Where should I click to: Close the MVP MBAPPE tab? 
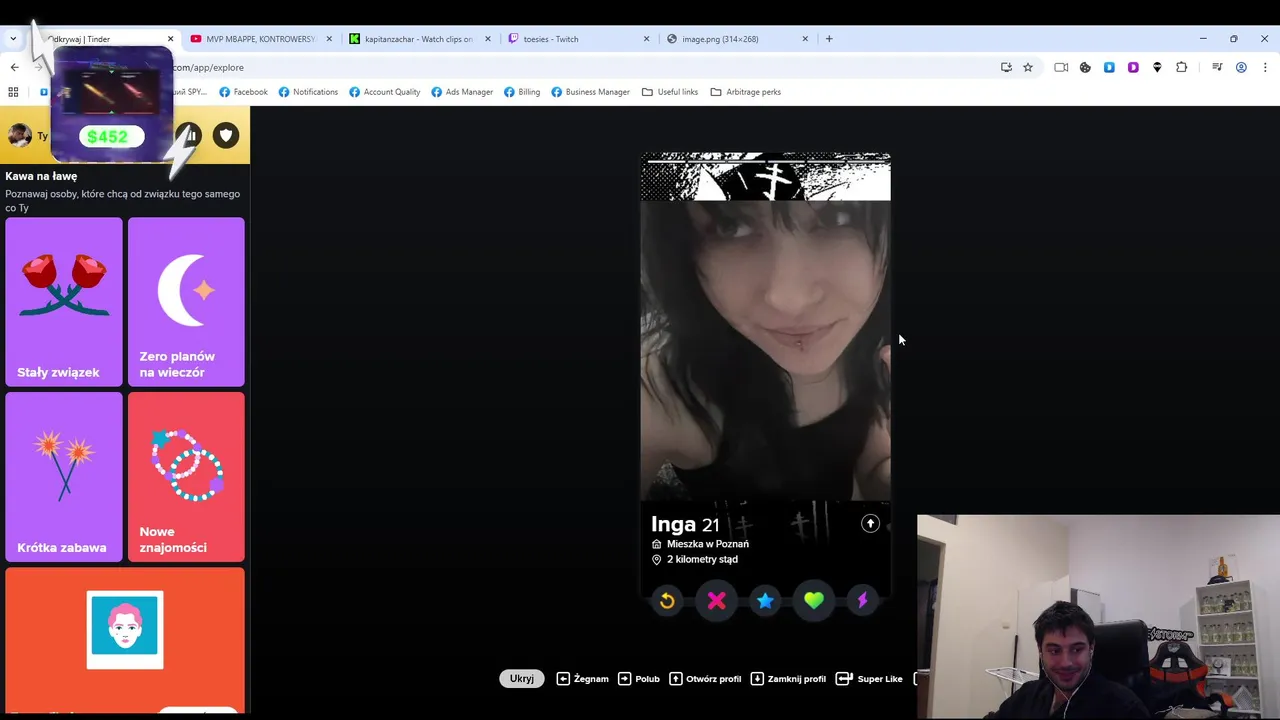point(329,39)
